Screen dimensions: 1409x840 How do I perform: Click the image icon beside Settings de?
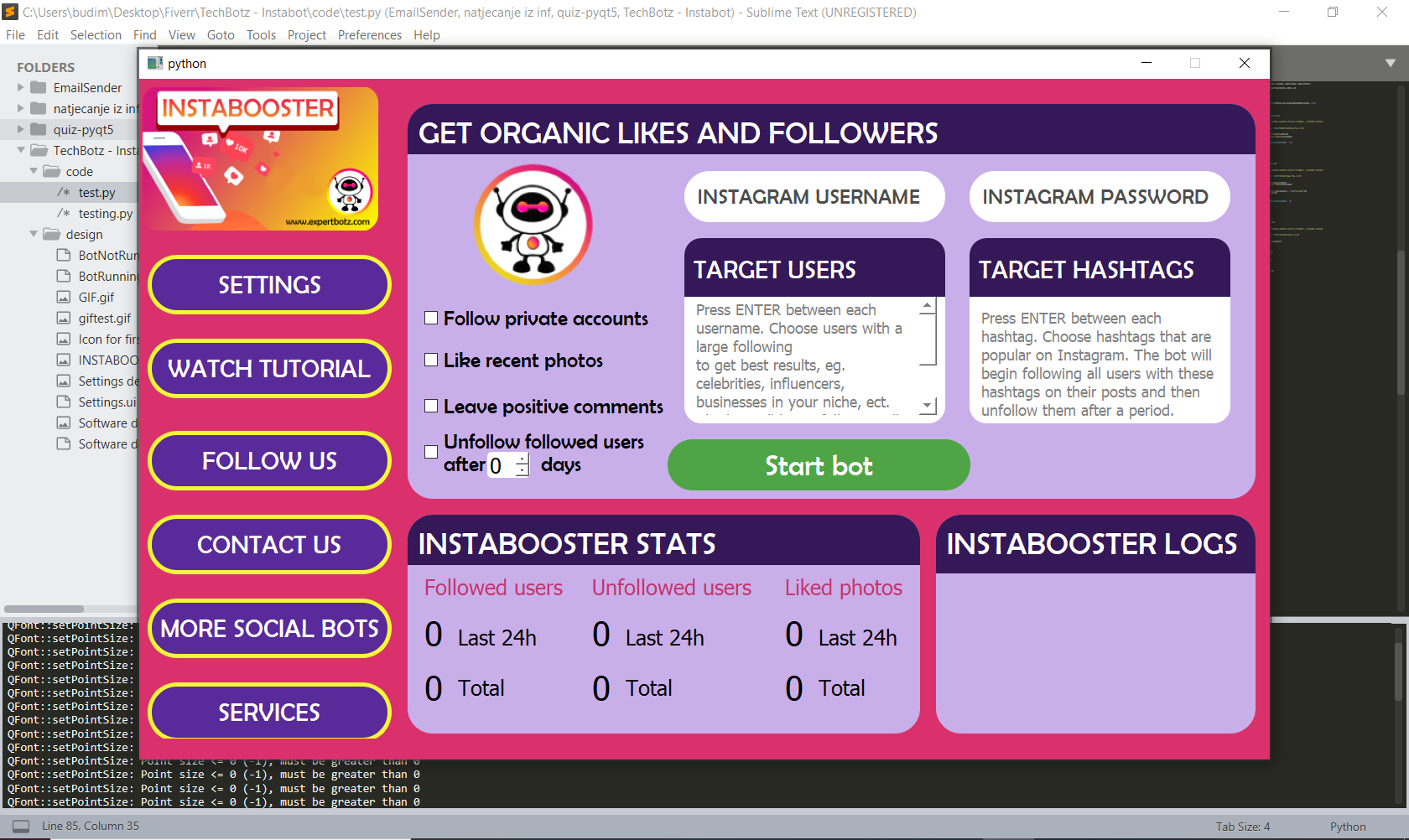(63, 381)
